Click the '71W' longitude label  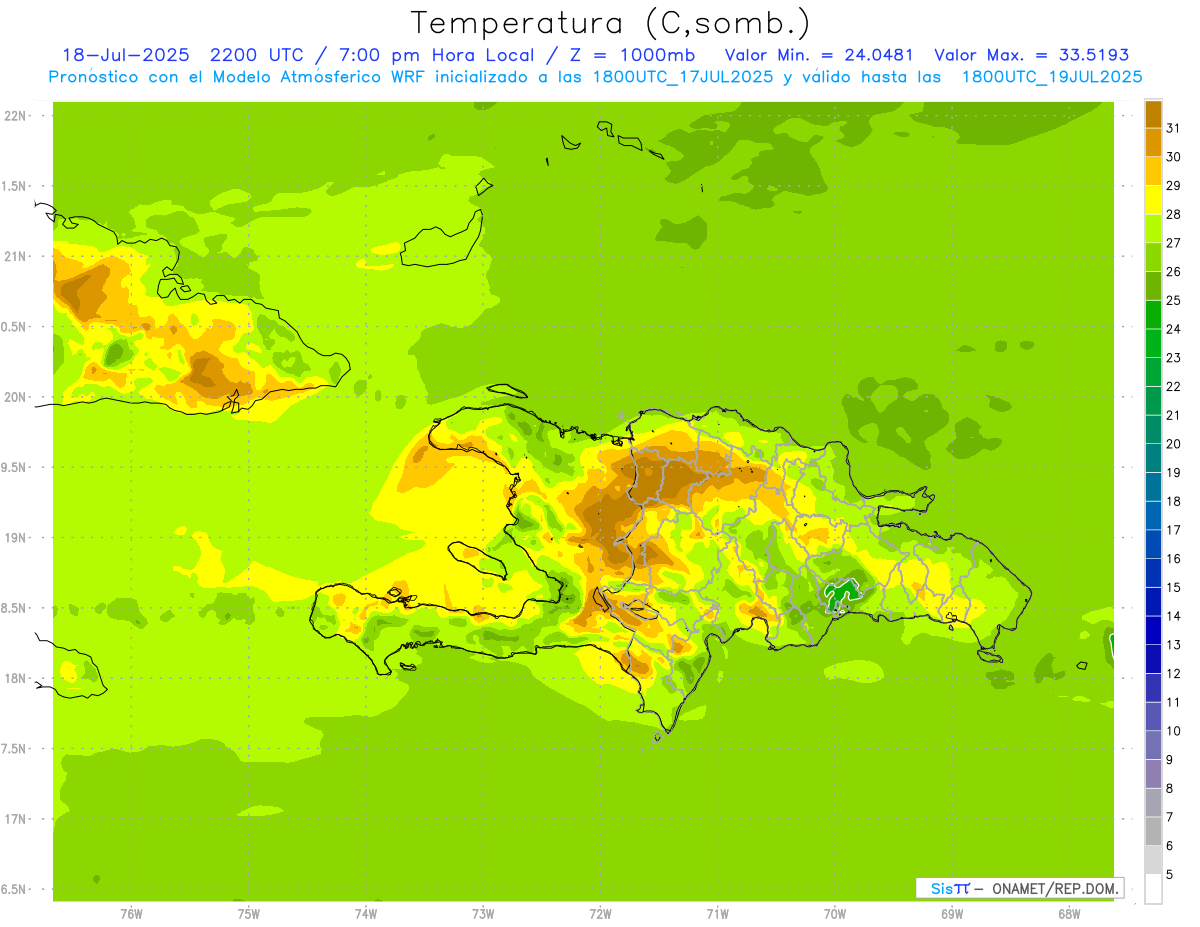(x=717, y=914)
